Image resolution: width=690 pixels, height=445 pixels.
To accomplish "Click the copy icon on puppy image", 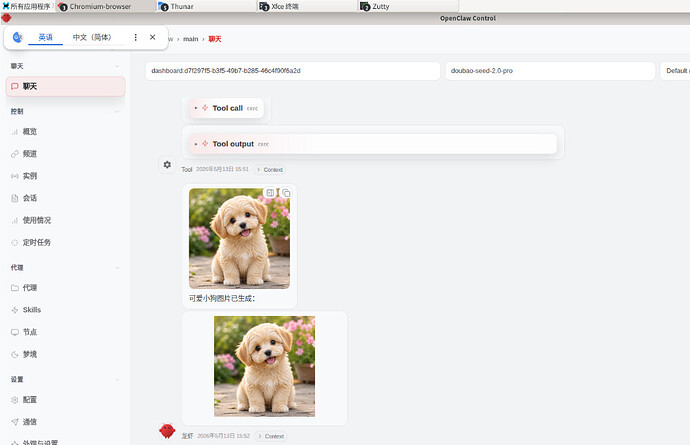I will [286, 193].
